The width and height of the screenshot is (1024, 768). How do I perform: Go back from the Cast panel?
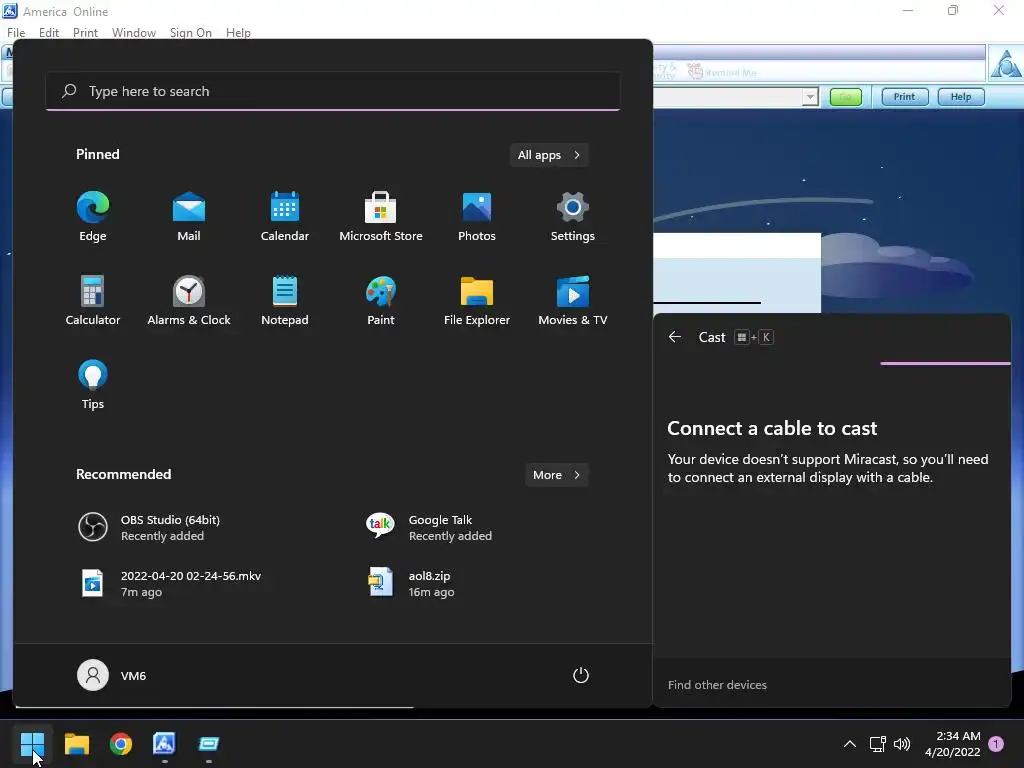click(675, 337)
